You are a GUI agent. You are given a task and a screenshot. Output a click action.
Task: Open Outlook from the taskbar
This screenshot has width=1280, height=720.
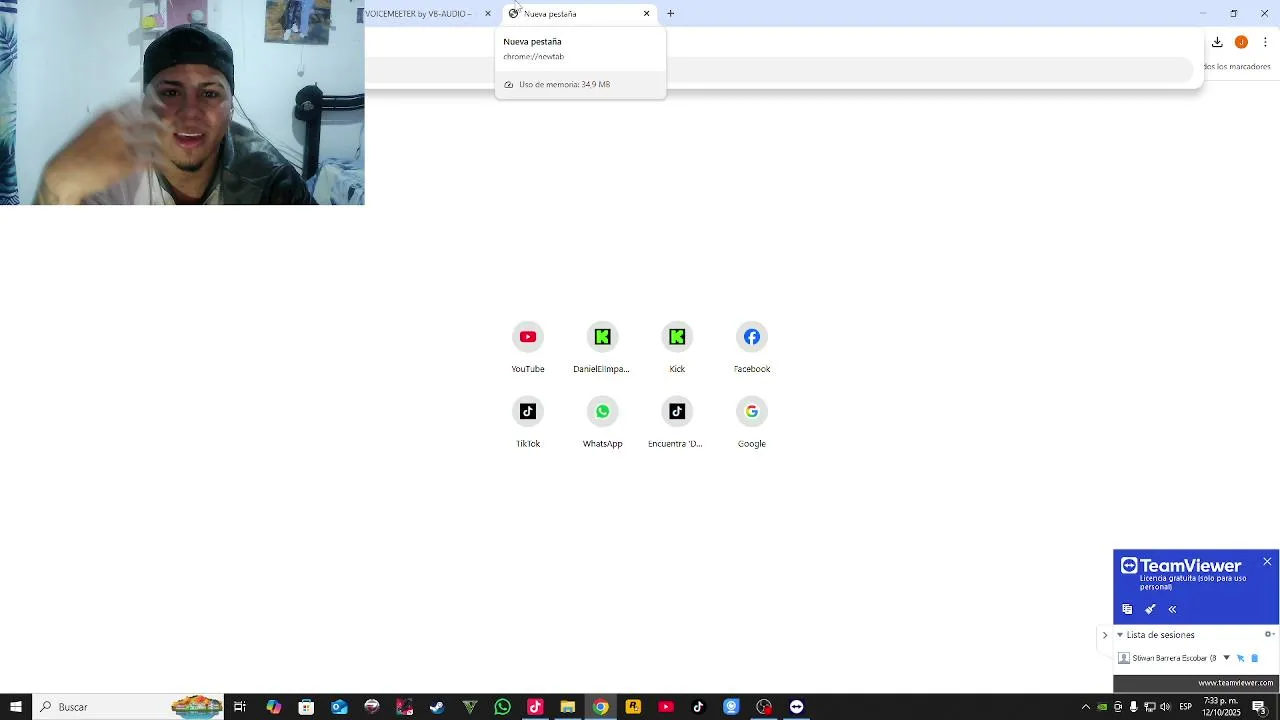tap(339, 707)
